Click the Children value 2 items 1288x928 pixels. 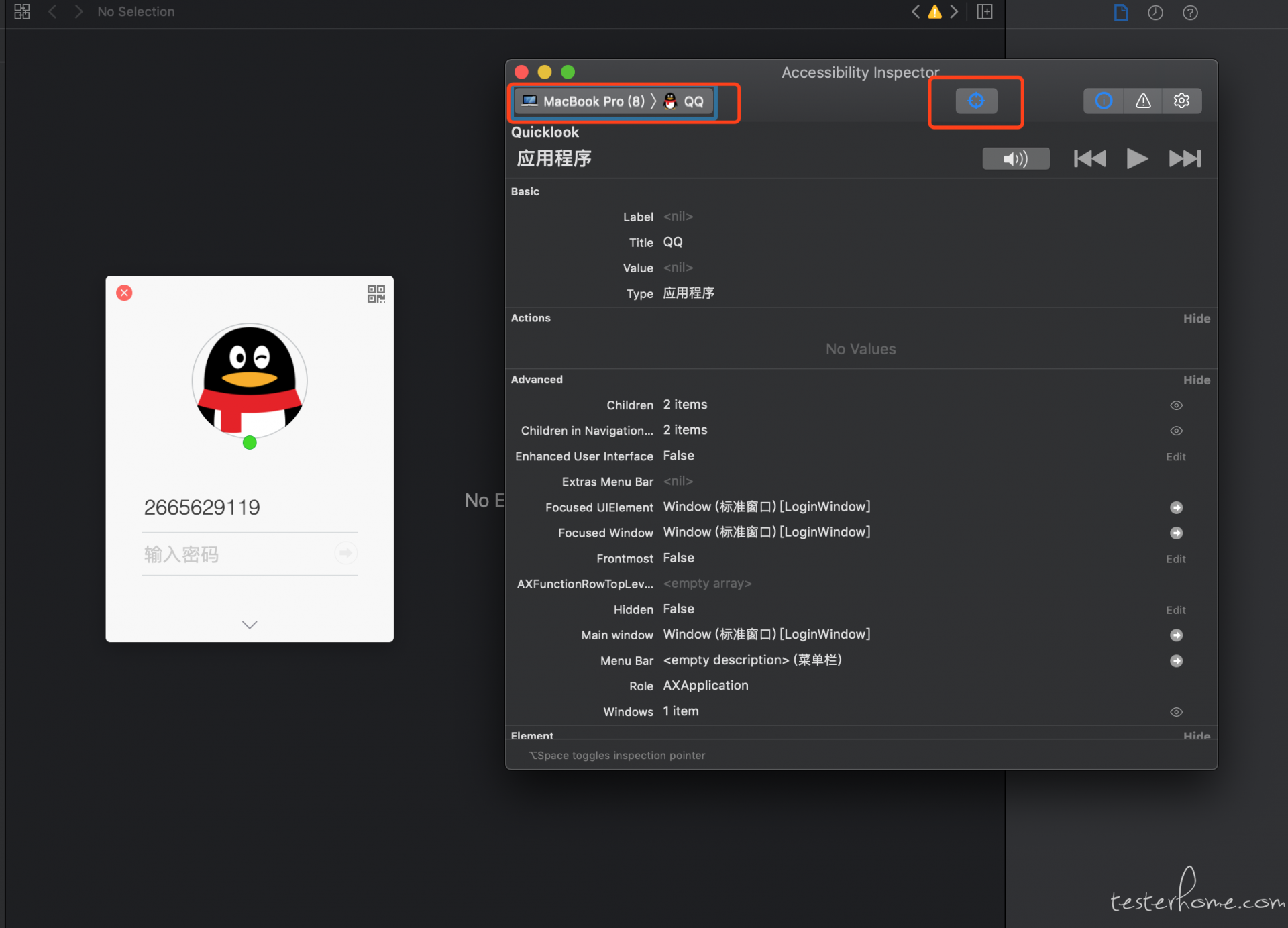685,405
